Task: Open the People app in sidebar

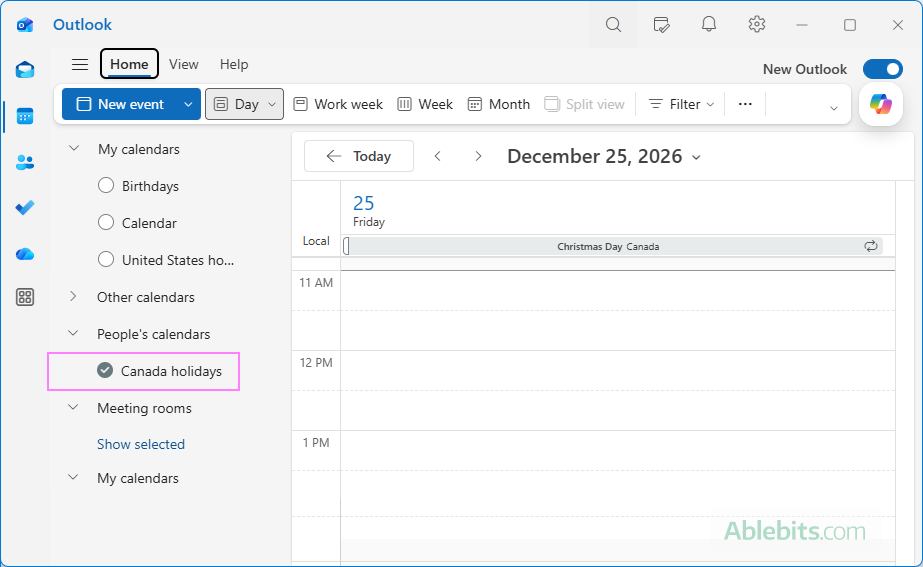Action: (x=25, y=162)
